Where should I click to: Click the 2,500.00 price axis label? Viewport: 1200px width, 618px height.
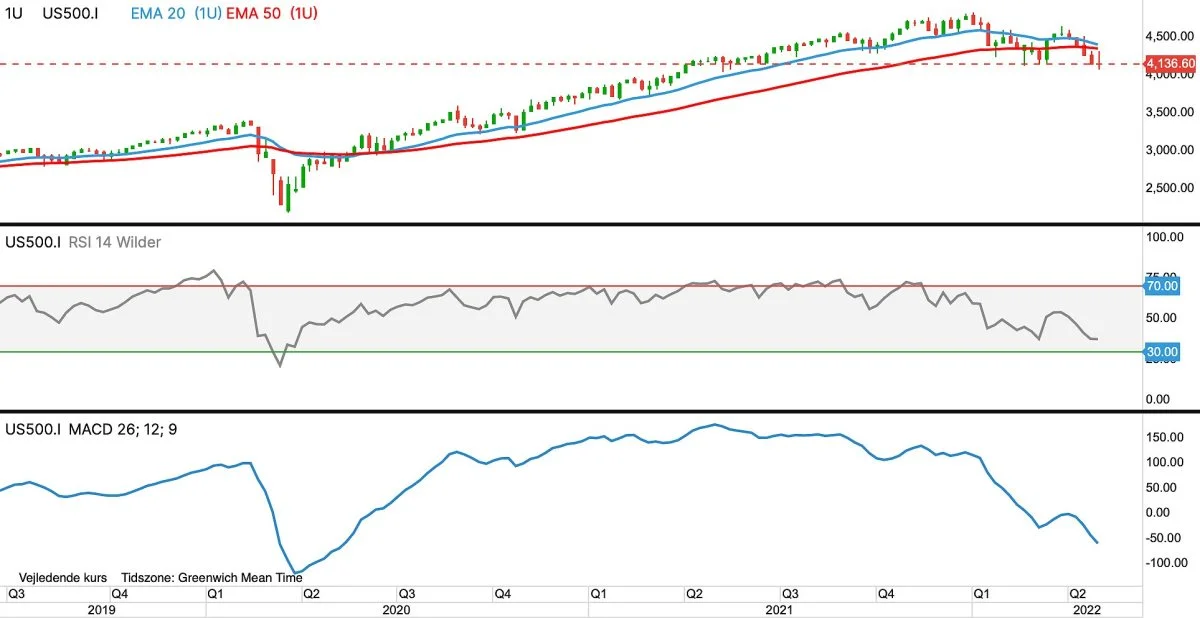(1172, 188)
